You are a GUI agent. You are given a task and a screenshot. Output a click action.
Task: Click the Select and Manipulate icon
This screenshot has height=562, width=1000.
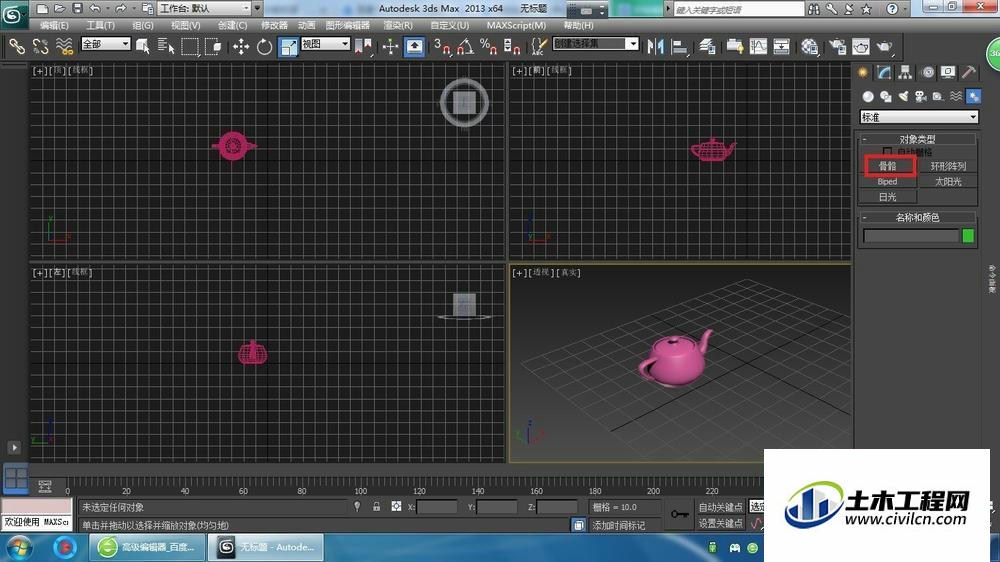[390, 46]
